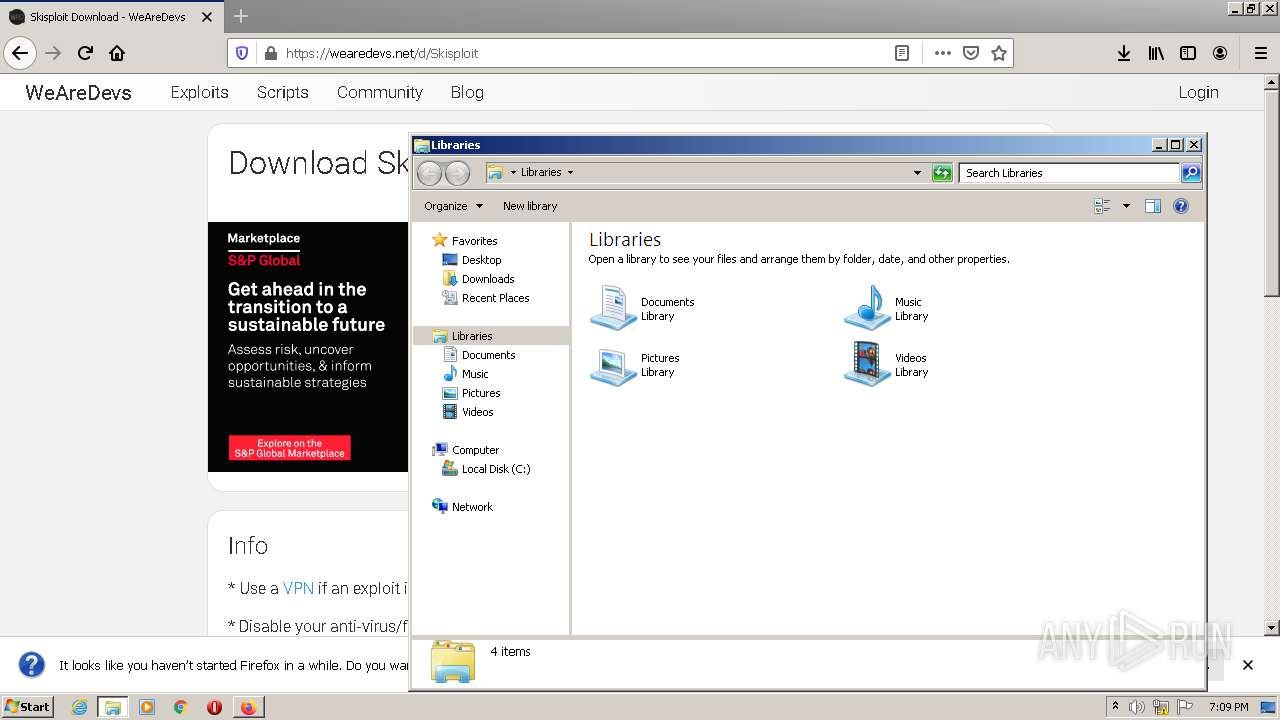Select Computer in navigation pane
This screenshot has width=1280, height=720.
click(475, 450)
